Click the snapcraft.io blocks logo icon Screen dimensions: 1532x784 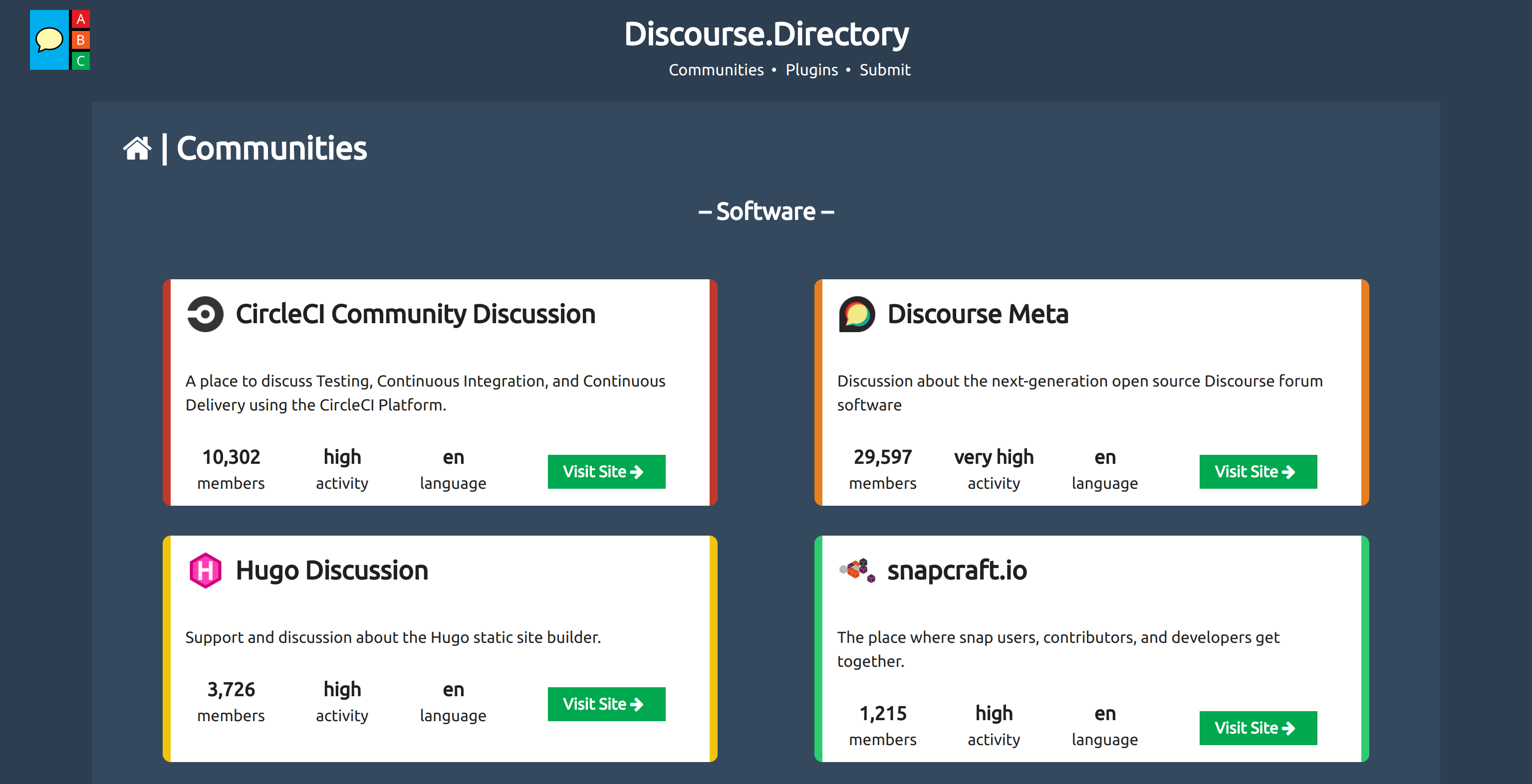click(x=857, y=570)
